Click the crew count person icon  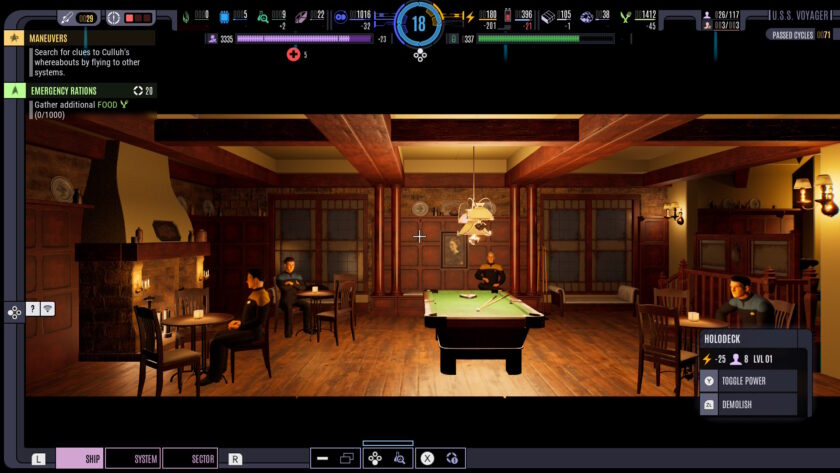707,15
